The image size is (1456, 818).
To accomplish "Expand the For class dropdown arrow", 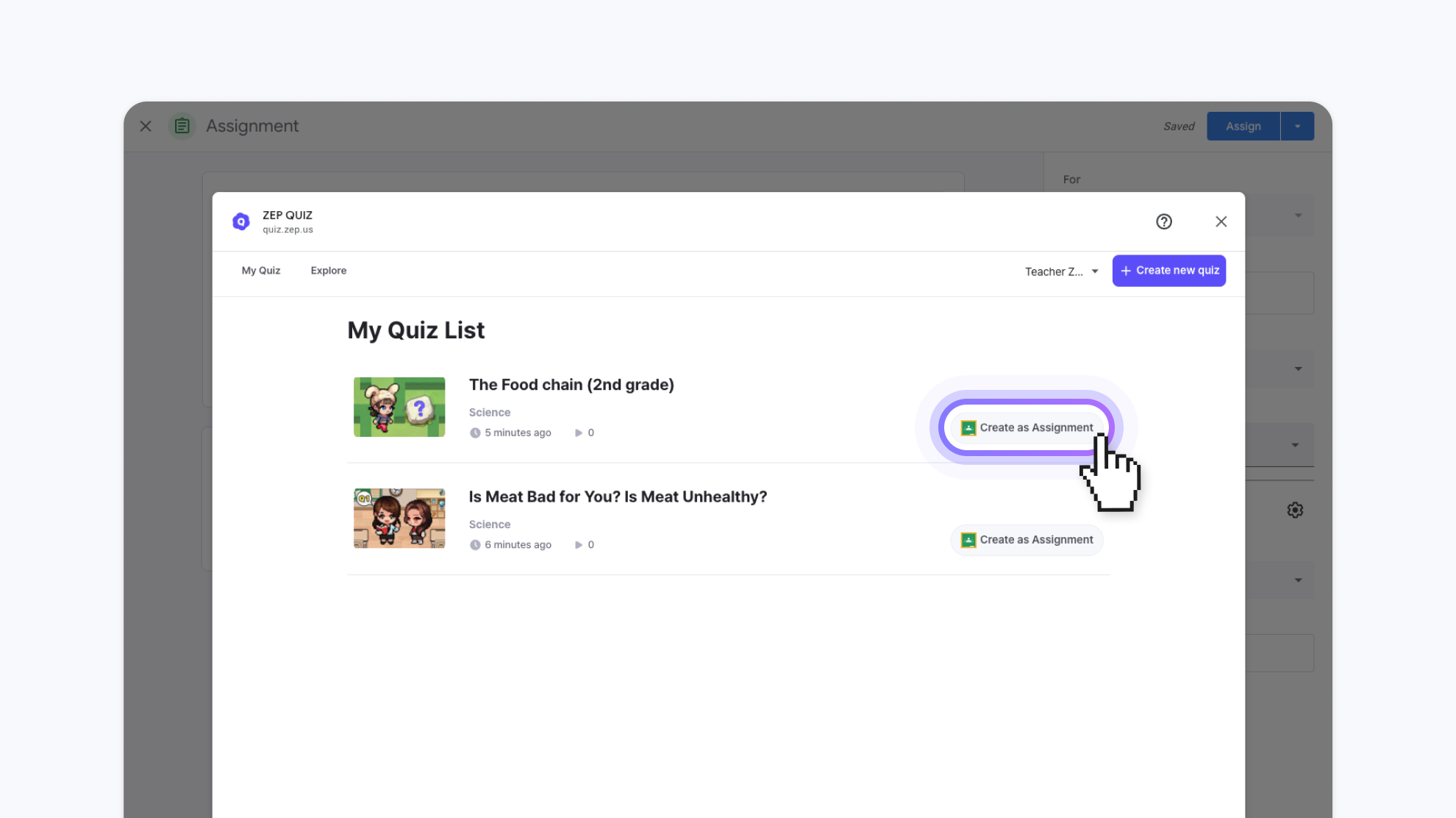I will click(x=1298, y=216).
